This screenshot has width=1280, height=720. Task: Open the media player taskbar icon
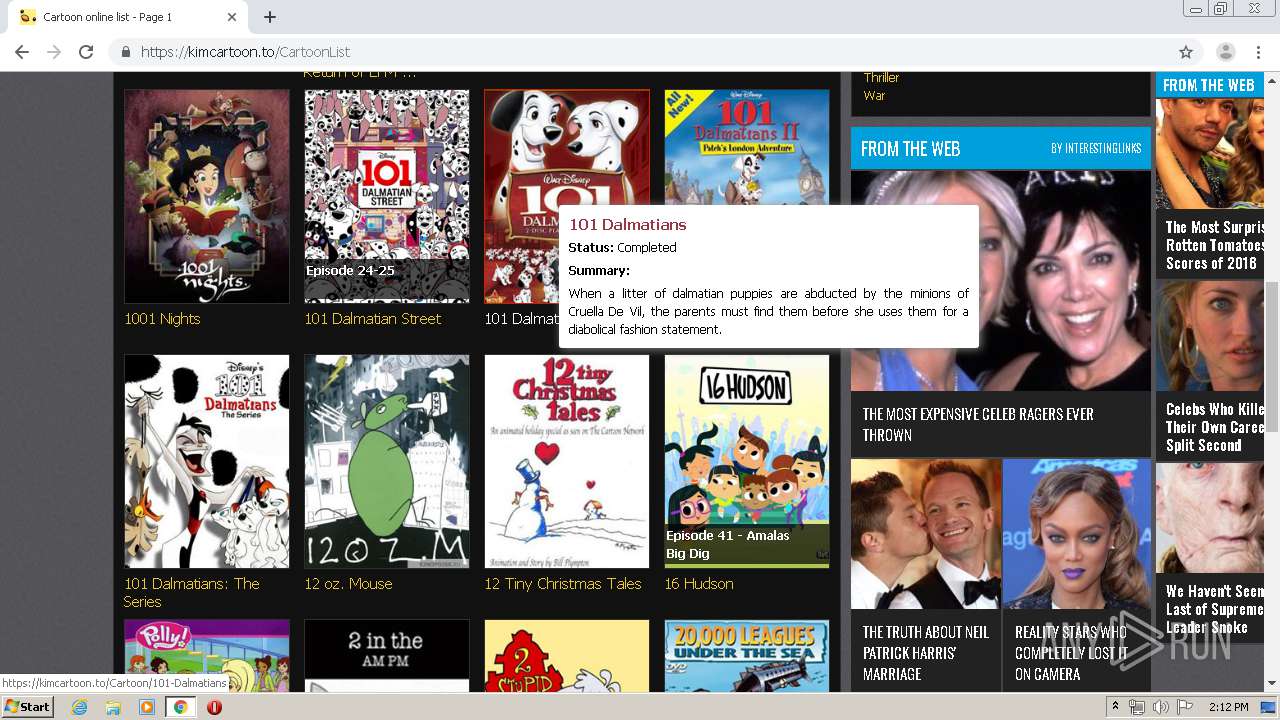click(147, 707)
